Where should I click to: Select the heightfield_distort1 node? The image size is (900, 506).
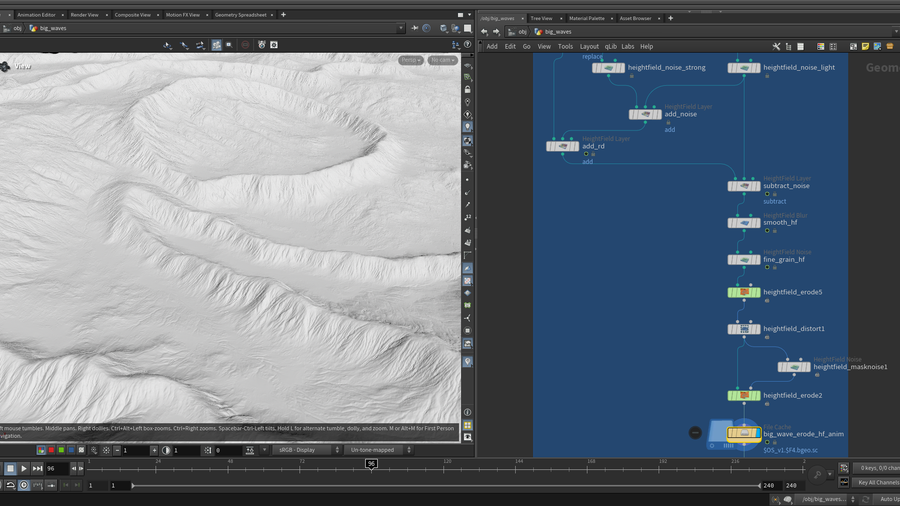point(744,329)
